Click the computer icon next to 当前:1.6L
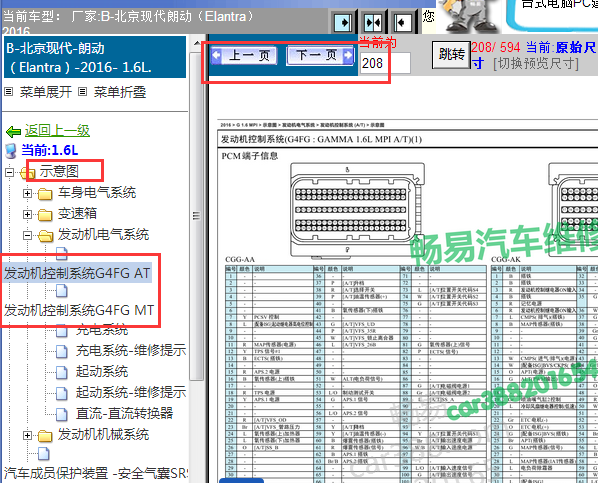Image resolution: width=598 pixels, height=483 pixels. [11, 151]
